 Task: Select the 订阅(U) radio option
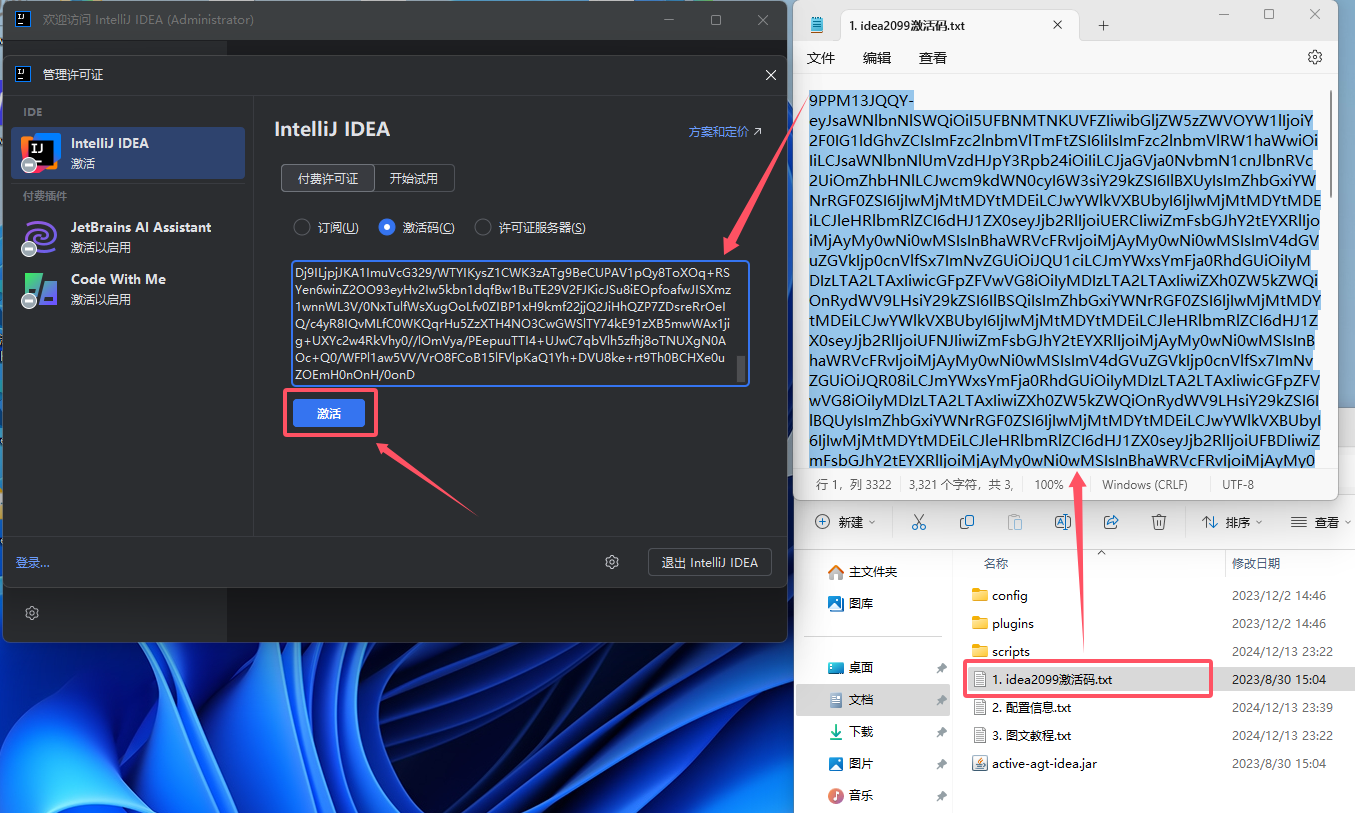[x=326, y=228]
